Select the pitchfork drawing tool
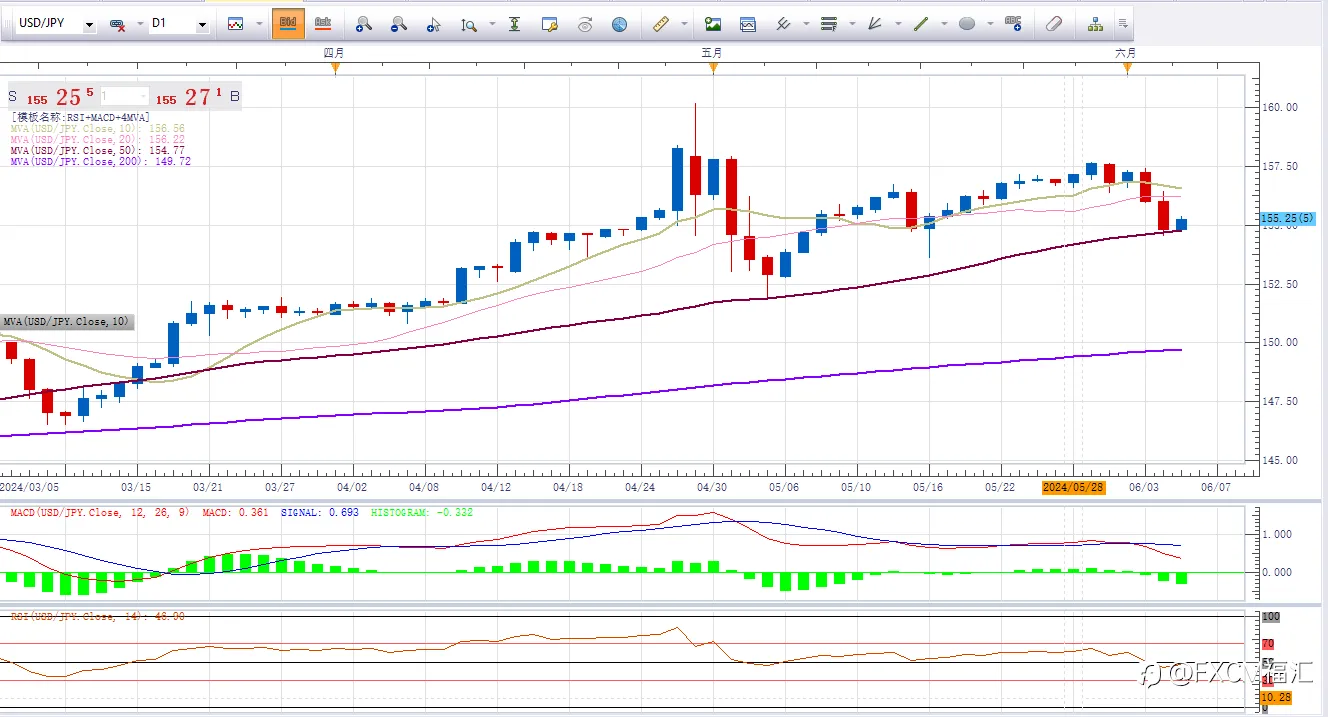Screen dimensions: 1328x717 (783, 24)
